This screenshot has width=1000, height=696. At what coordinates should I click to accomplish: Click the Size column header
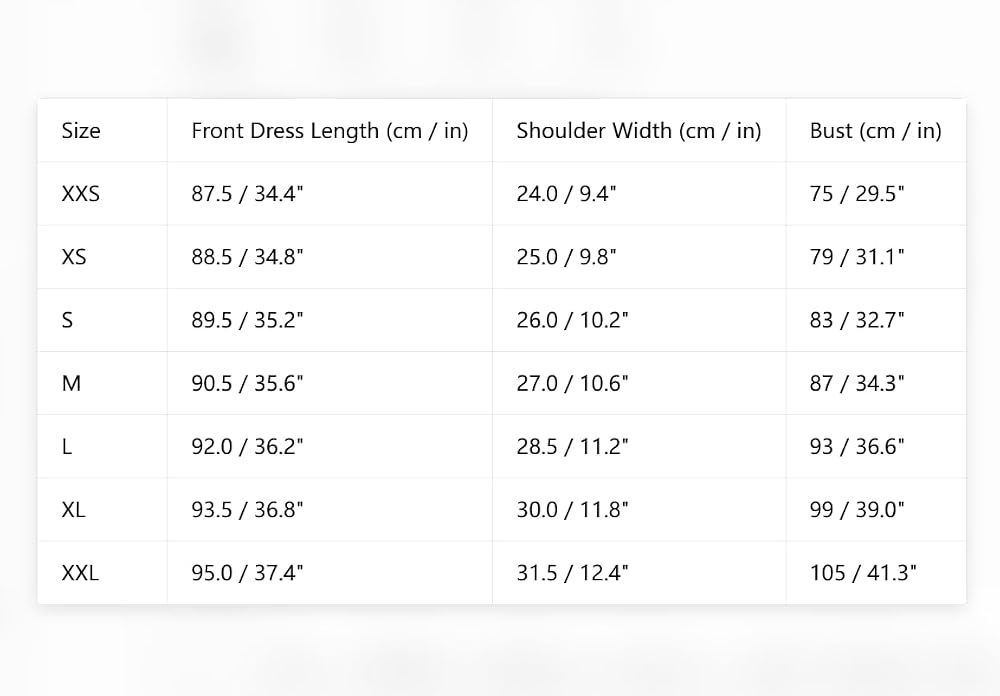[x=81, y=130]
